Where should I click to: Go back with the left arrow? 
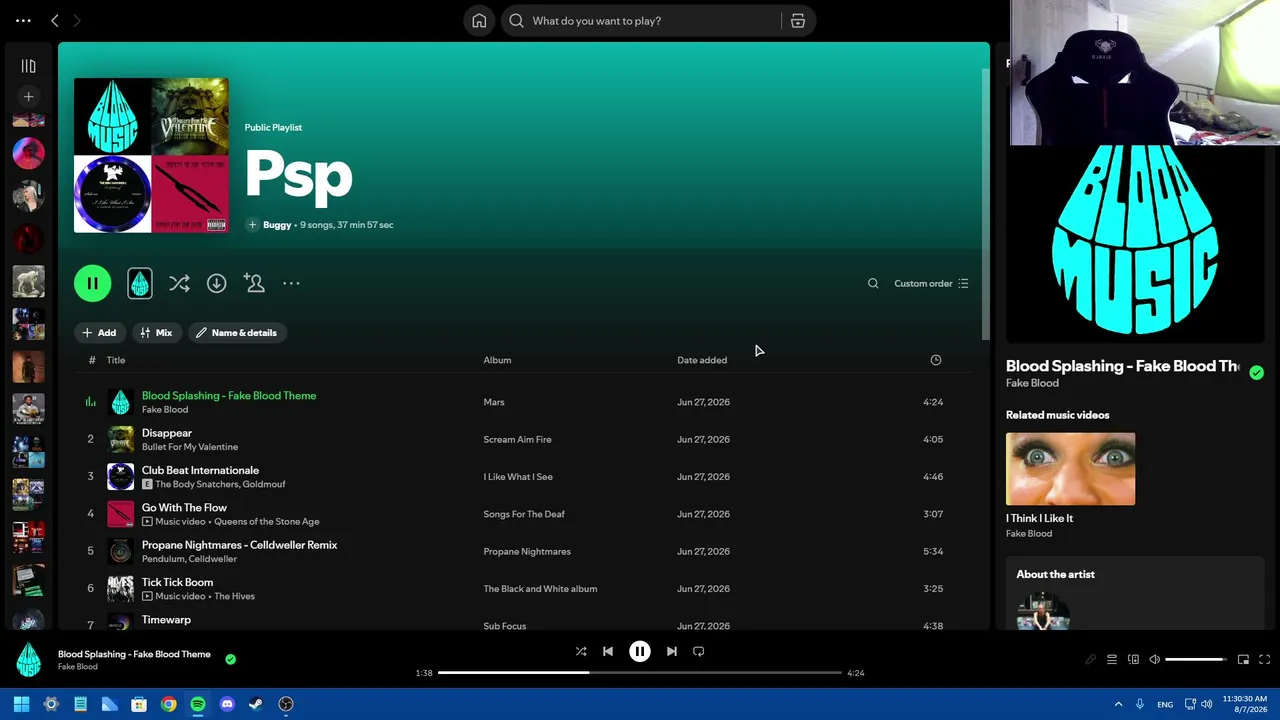click(x=55, y=21)
